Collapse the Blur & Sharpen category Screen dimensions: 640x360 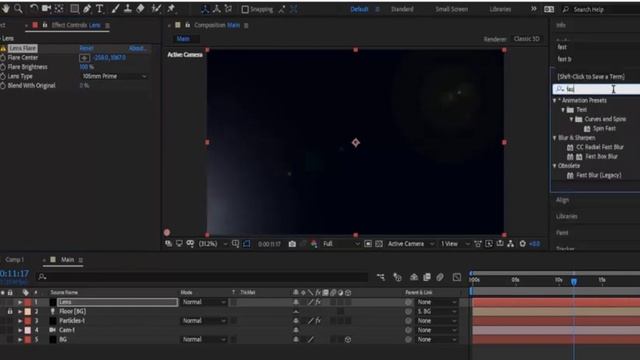[x=555, y=138]
